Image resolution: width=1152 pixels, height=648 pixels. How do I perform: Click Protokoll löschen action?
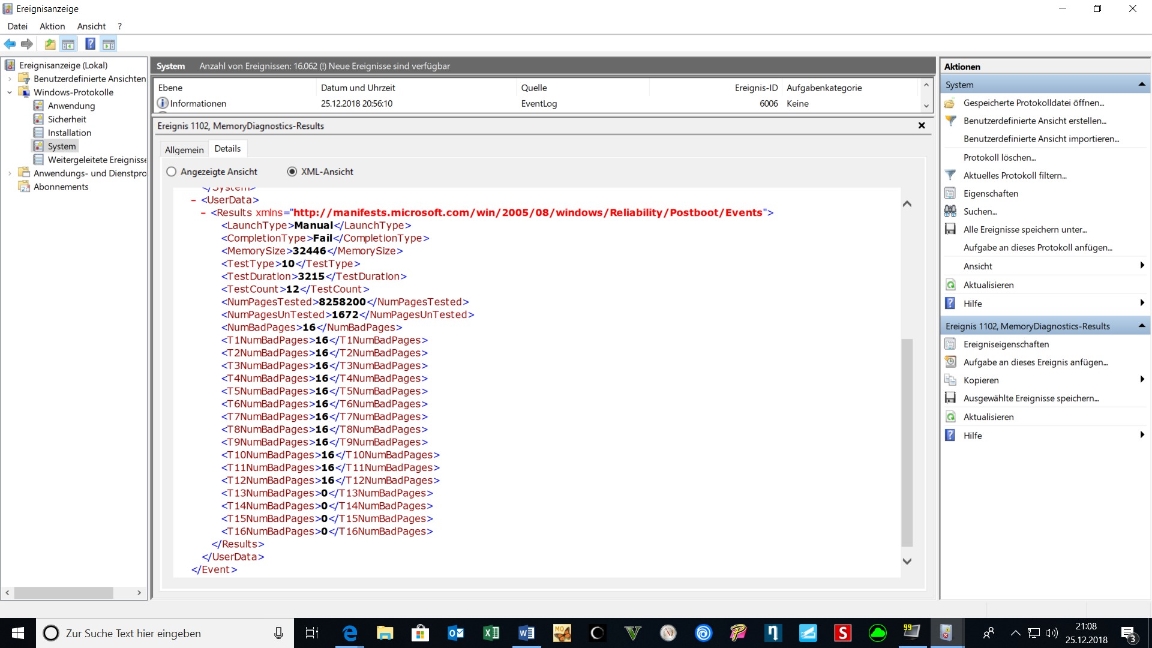click(x=999, y=157)
